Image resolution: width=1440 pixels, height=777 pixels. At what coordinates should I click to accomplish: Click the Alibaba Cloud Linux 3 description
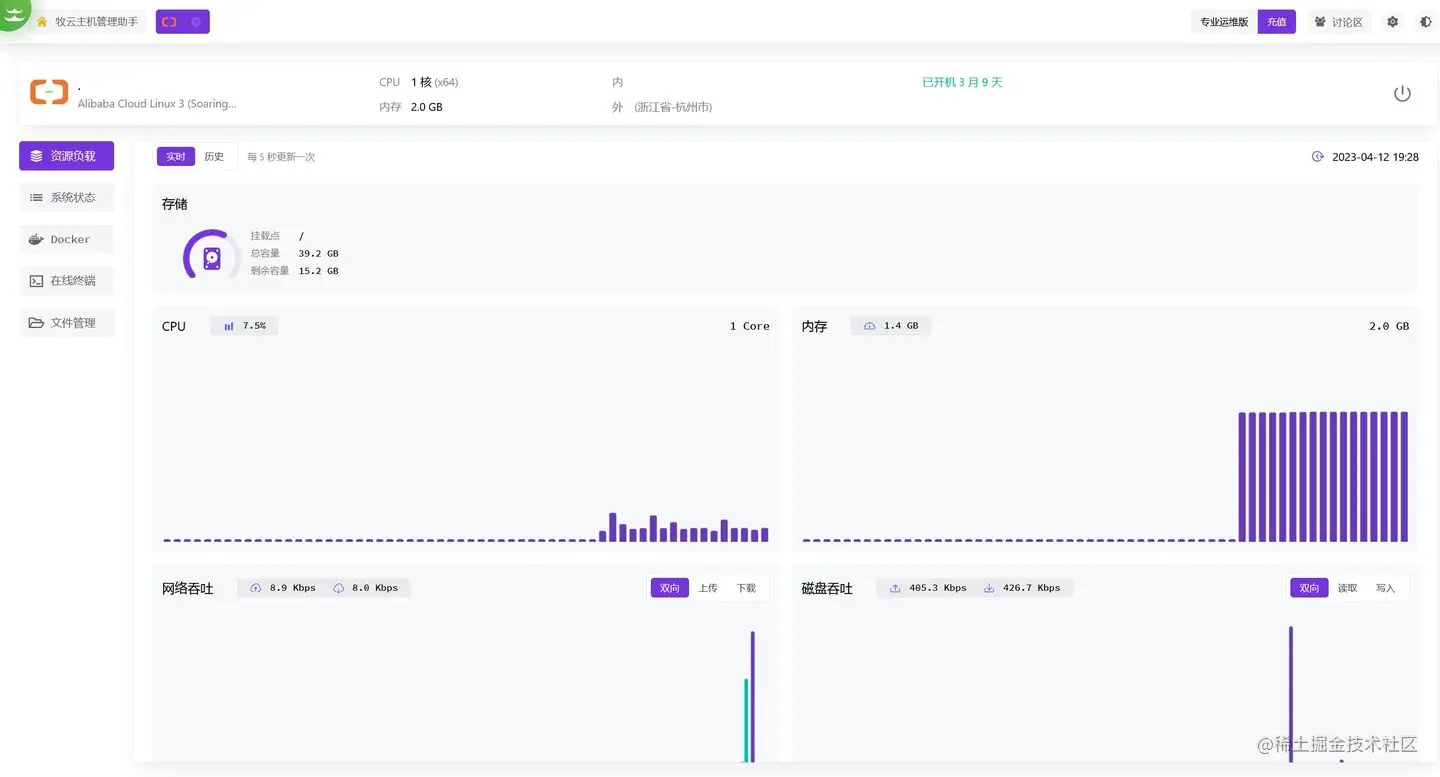click(x=157, y=104)
